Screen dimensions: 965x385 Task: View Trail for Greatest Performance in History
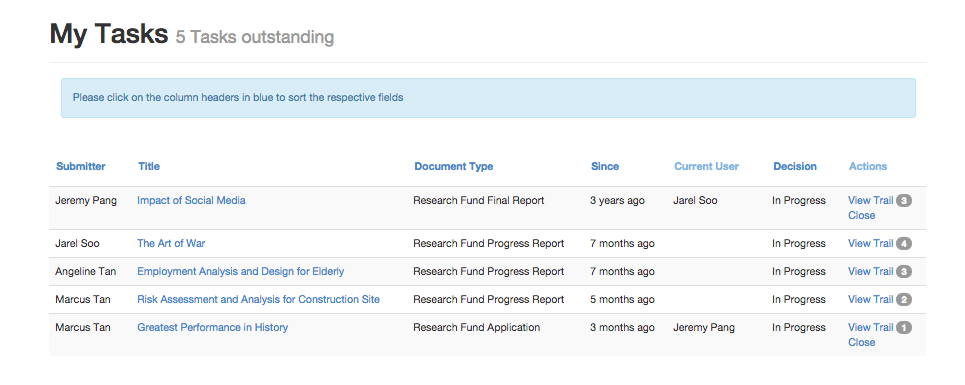pos(870,327)
